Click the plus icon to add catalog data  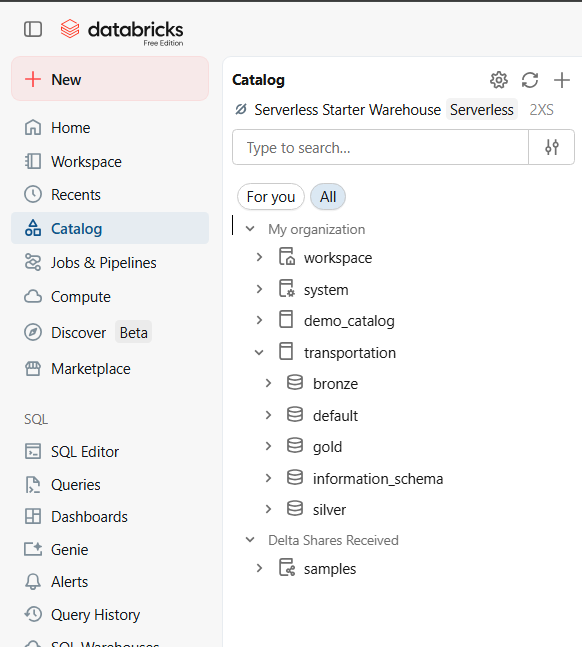click(562, 80)
